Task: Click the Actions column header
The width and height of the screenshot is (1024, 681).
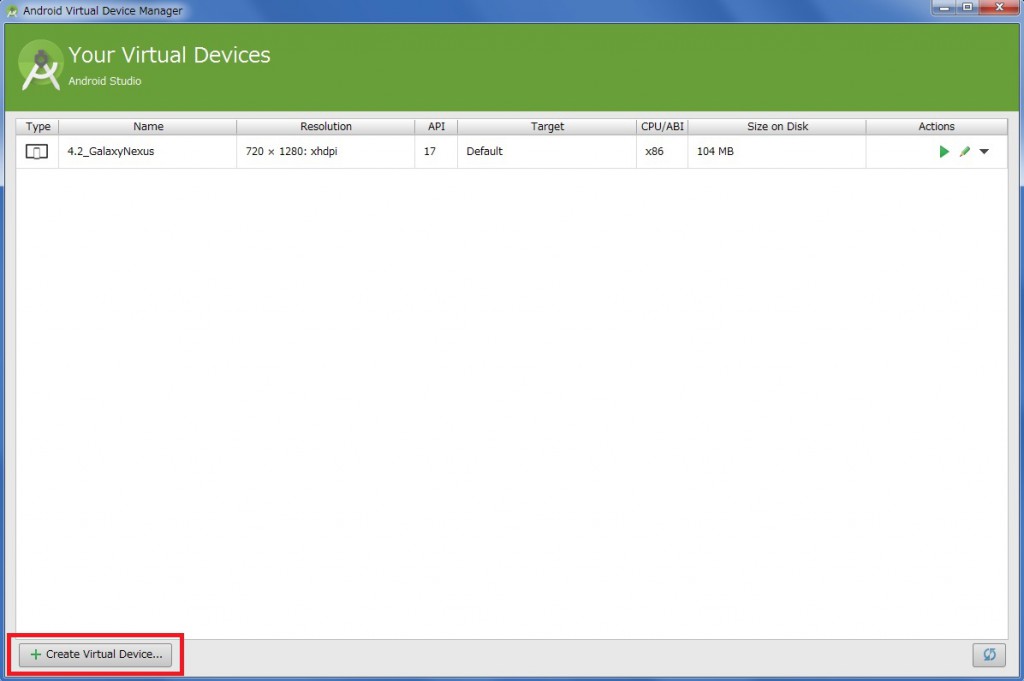Action: [x=936, y=127]
